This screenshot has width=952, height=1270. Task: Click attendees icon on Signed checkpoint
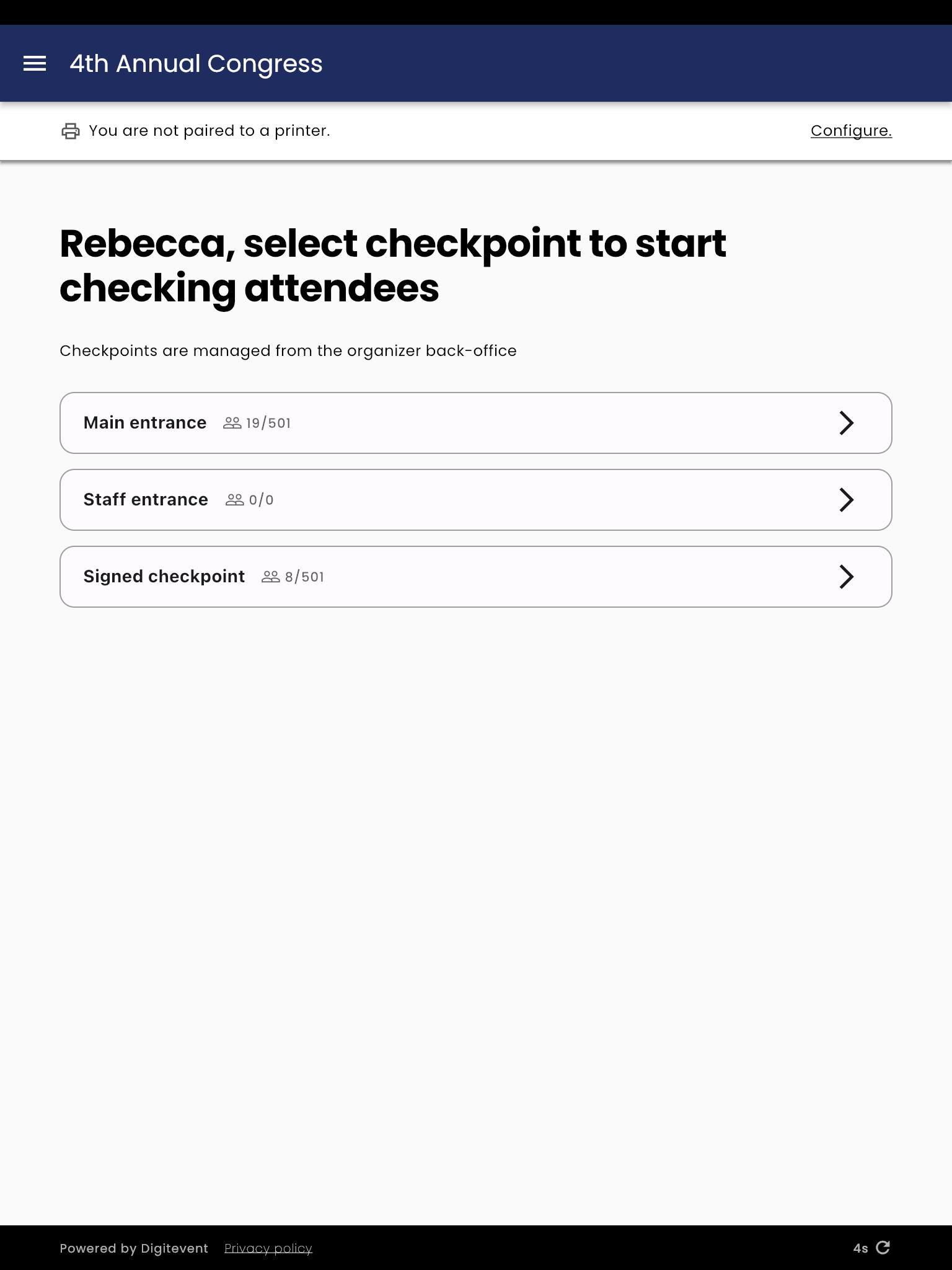[271, 577]
